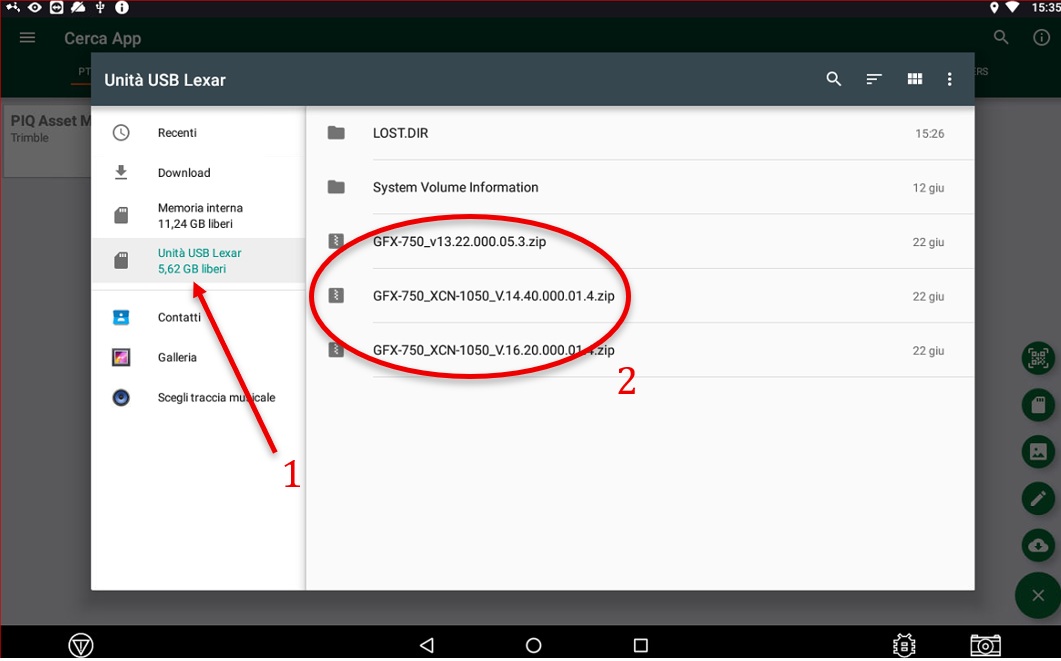
Task: Tap the camera screenshot icon in navigation bar
Action: [985, 645]
